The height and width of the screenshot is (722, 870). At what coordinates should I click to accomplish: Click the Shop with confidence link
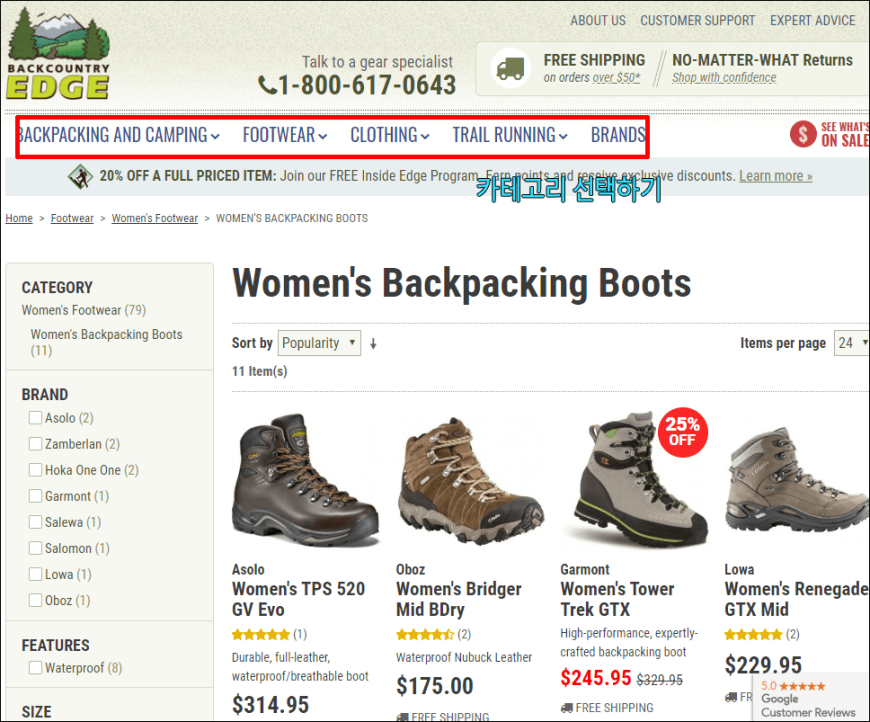click(724, 78)
